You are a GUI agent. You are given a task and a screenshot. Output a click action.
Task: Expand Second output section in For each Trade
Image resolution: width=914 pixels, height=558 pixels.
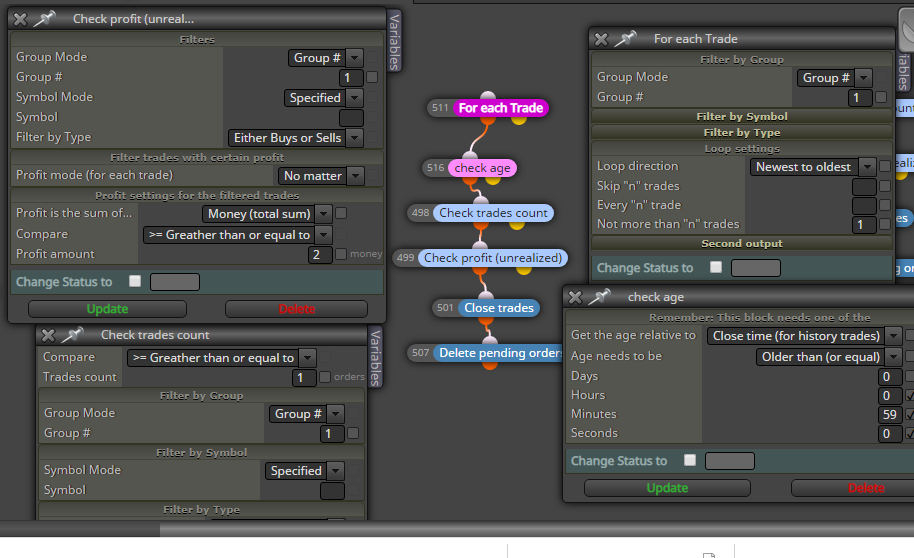741,244
